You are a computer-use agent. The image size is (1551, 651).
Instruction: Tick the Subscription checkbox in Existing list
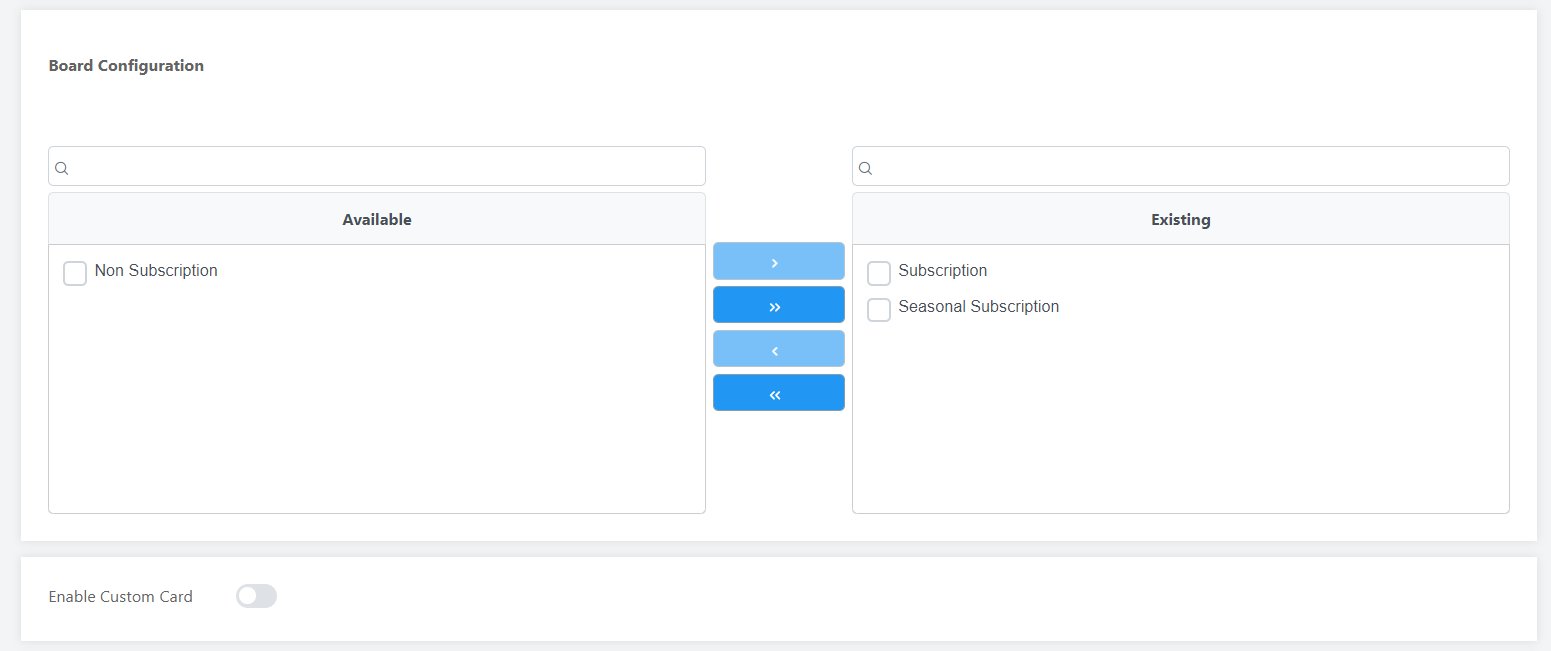tap(879, 273)
